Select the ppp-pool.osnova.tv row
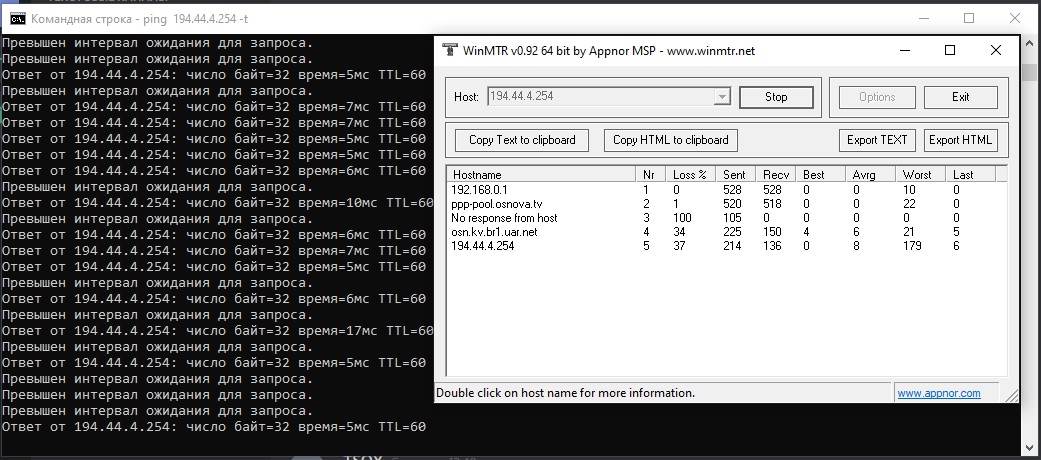This screenshot has height=460, width=1041. tap(496, 203)
